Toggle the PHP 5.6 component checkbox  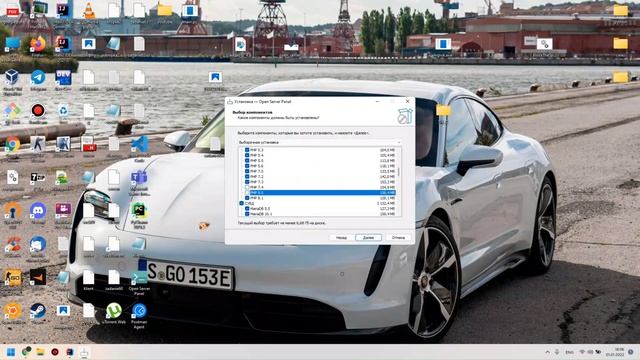(x=247, y=166)
